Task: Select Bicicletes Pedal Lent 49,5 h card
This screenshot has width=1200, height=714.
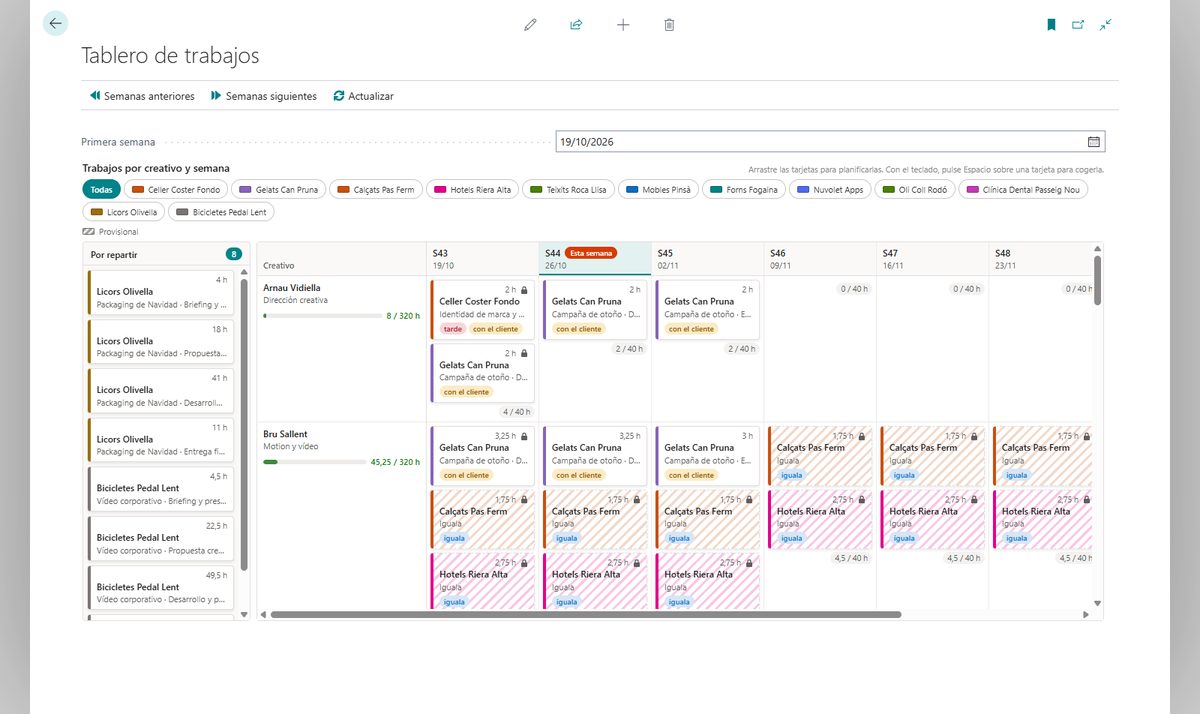Action: 160,588
